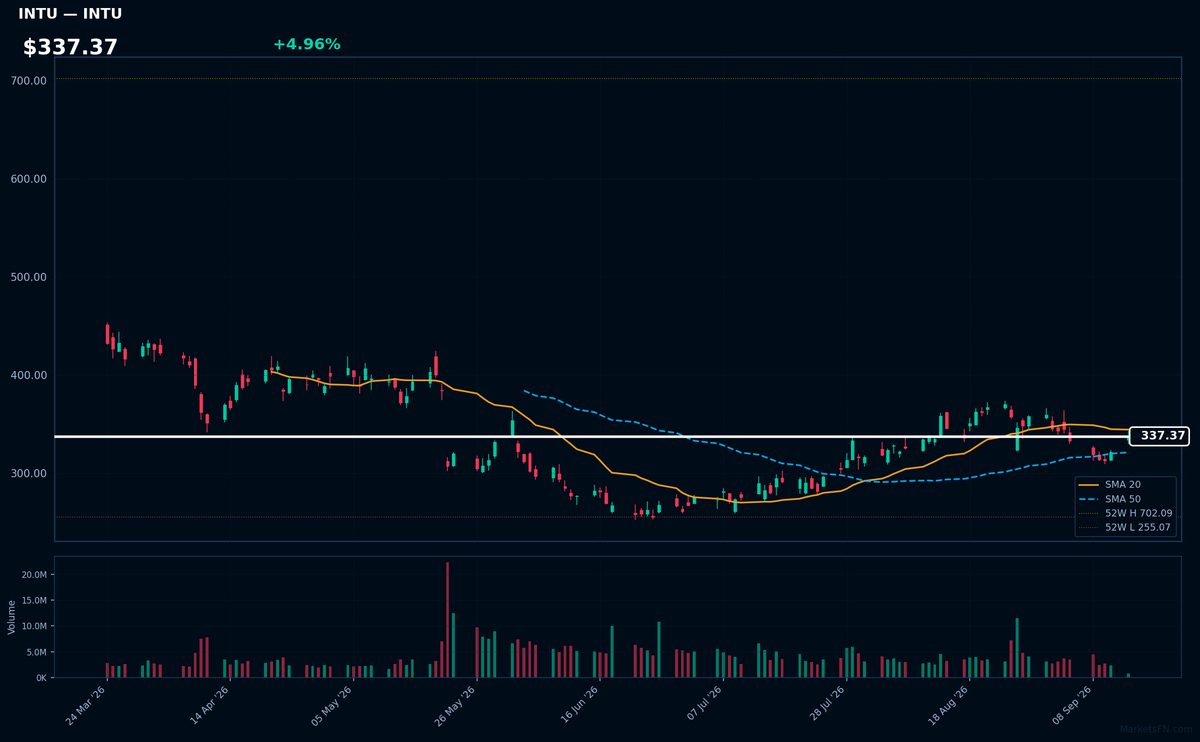1200x742 pixels.
Task: Click the 400.00 price axis label
Action: pyautogui.click(x=30, y=375)
